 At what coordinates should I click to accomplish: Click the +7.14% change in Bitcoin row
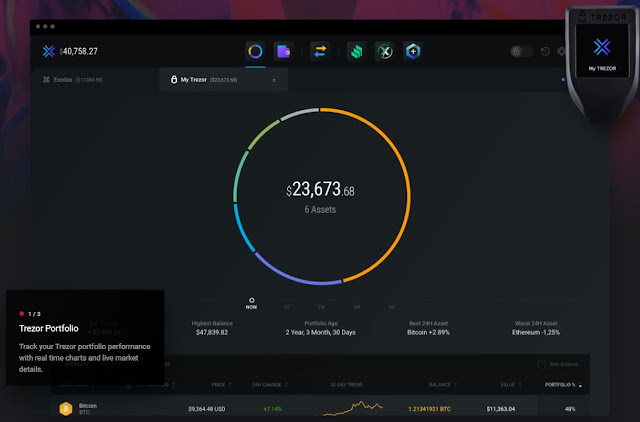tap(273, 409)
